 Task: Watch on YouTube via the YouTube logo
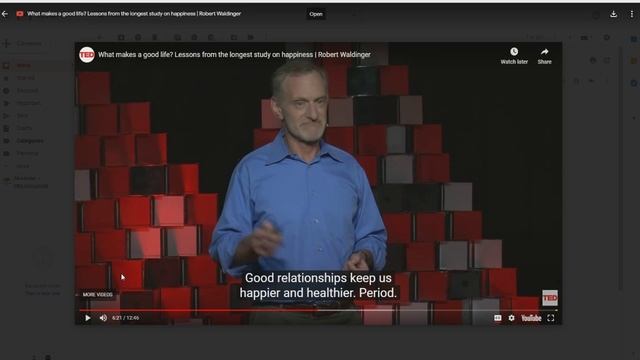[x=531, y=318]
